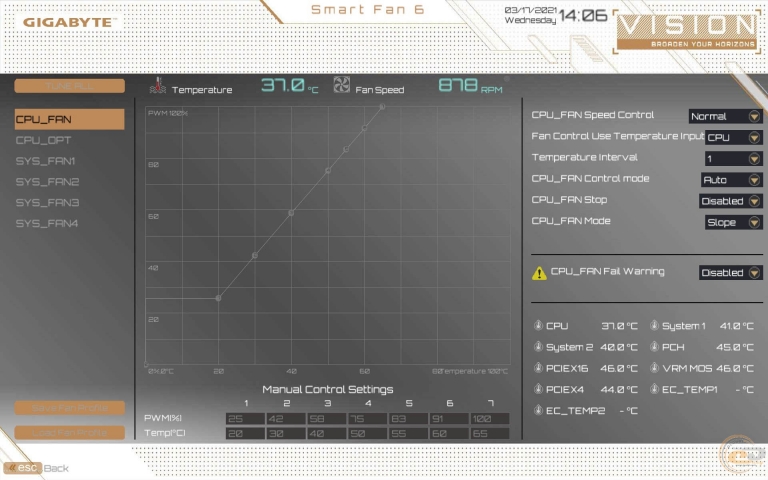
Task: Click Temp field 6 showing 60
Action: (x=449, y=433)
